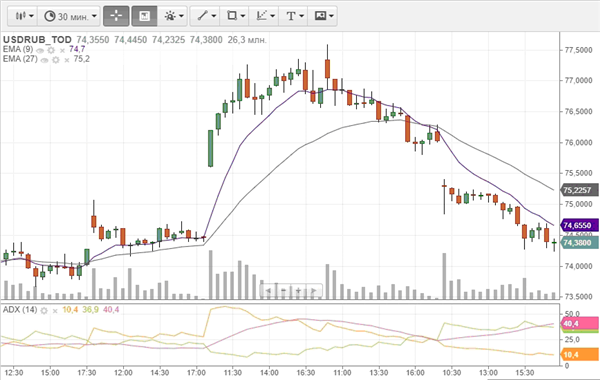Click the 74,3800 last price tag
This screenshot has height=380, width=600.
pos(579,243)
